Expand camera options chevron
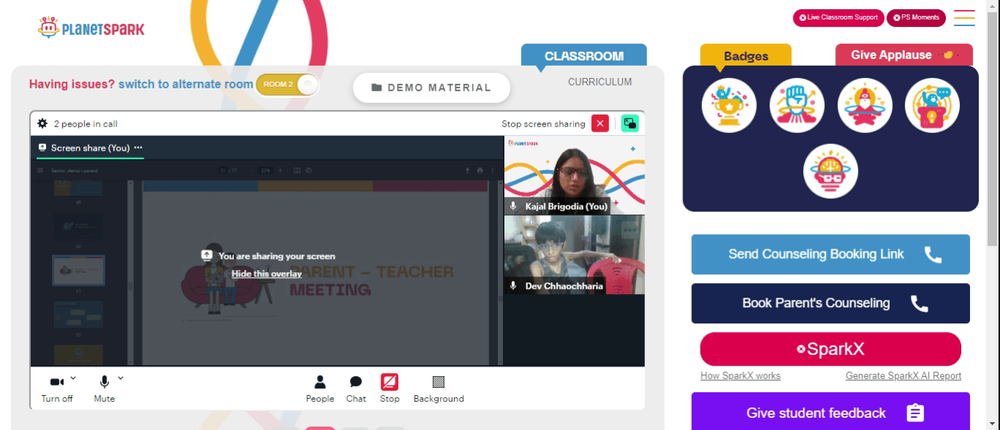 coord(73,378)
